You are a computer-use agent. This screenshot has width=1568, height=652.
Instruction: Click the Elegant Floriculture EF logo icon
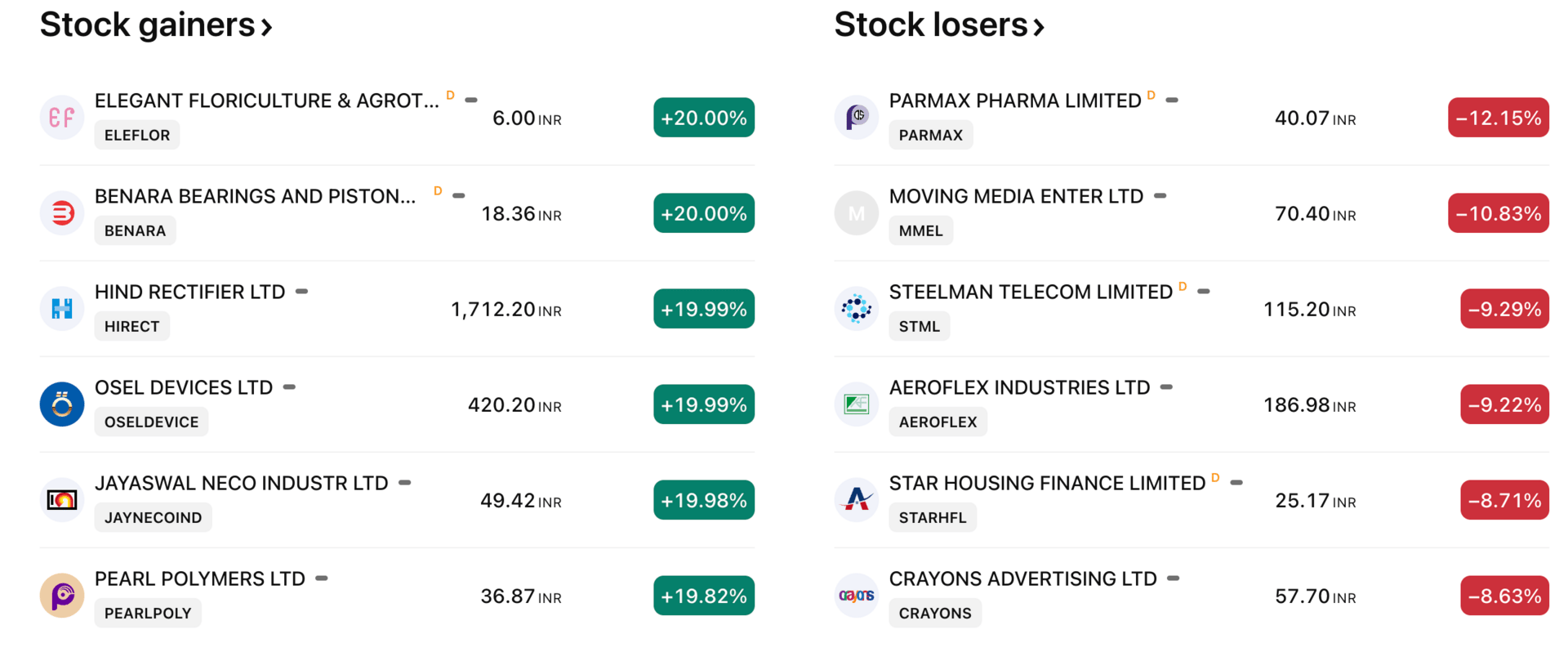(x=62, y=118)
